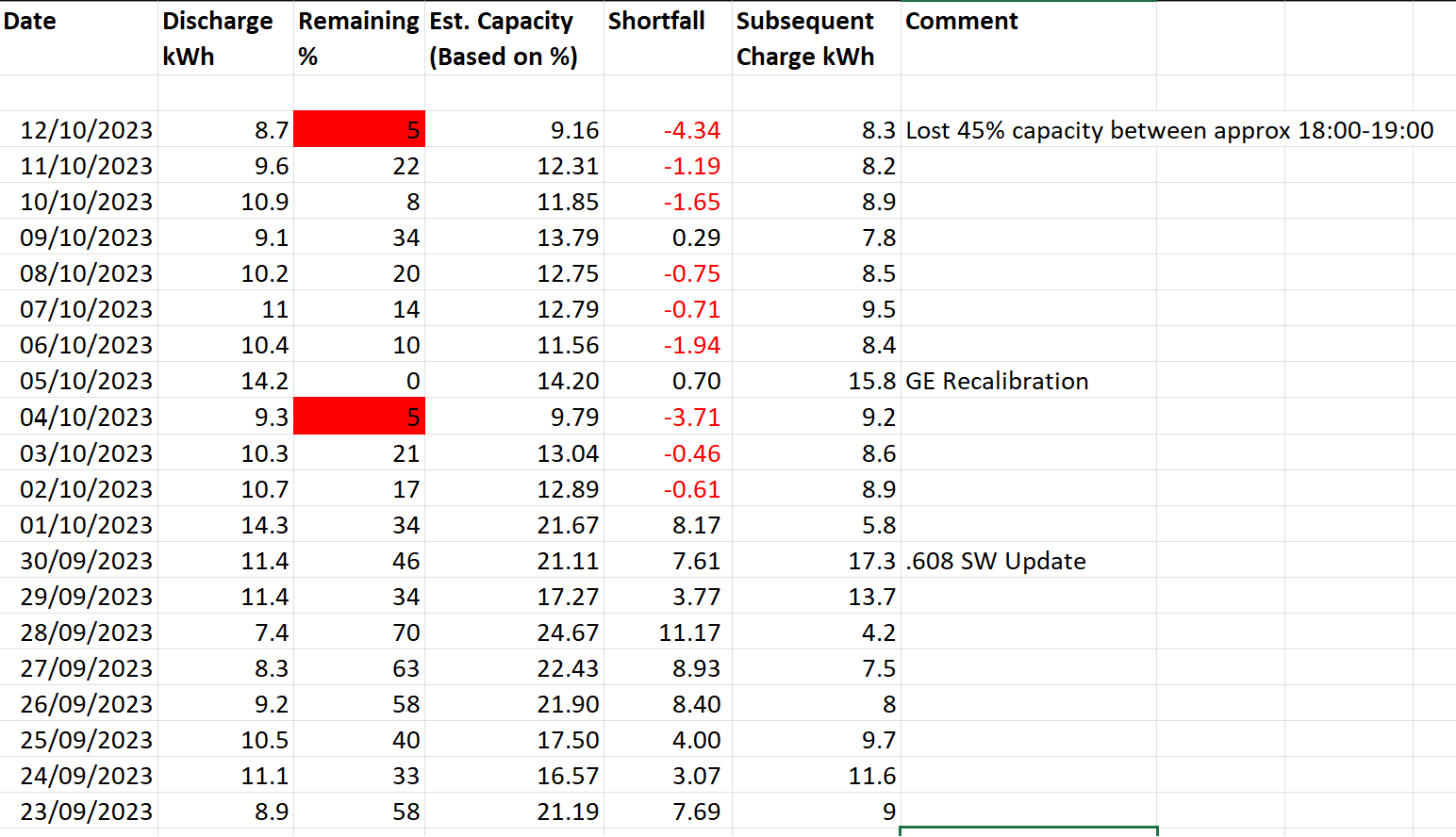Viewport: 1456px width, 837px height.
Task: Click the comment about lost 45% capacity
Action: tap(1169, 130)
